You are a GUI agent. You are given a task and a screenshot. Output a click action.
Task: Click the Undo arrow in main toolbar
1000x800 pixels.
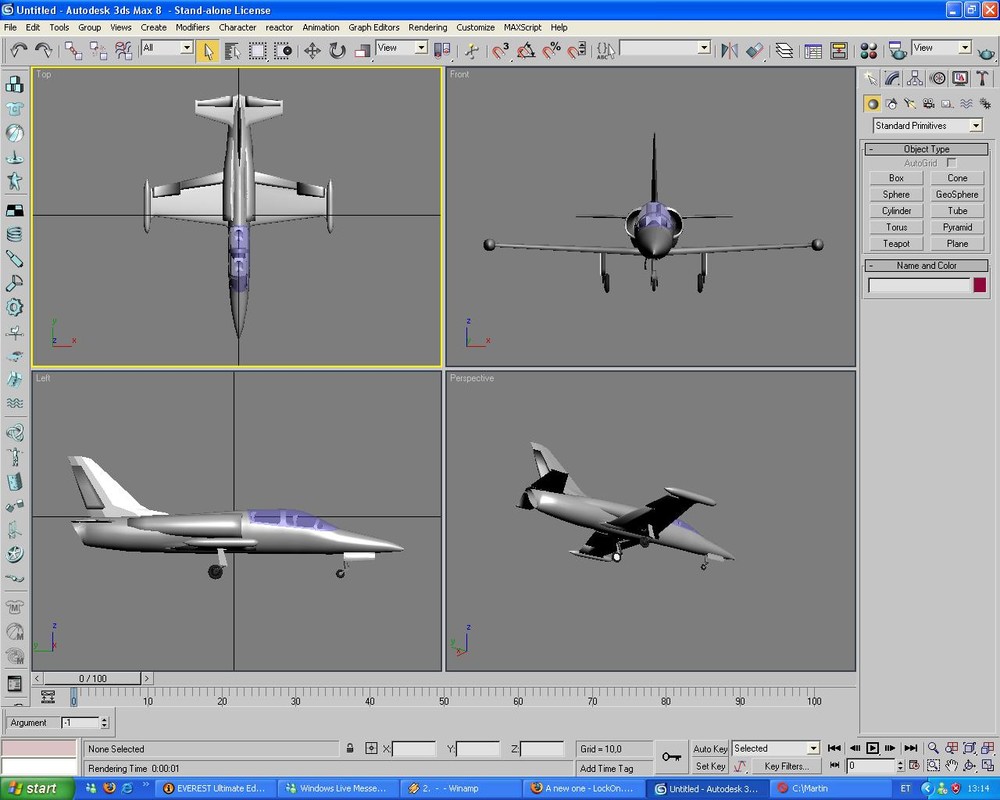coord(19,49)
